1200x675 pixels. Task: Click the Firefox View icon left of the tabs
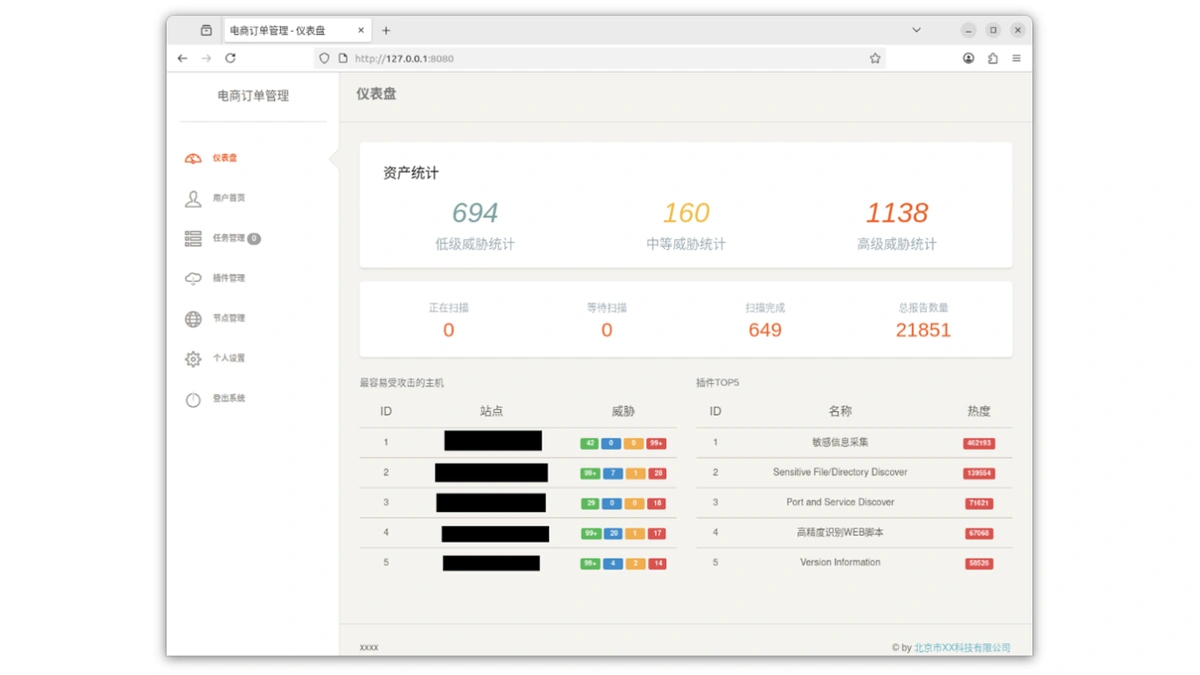[206, 30]
